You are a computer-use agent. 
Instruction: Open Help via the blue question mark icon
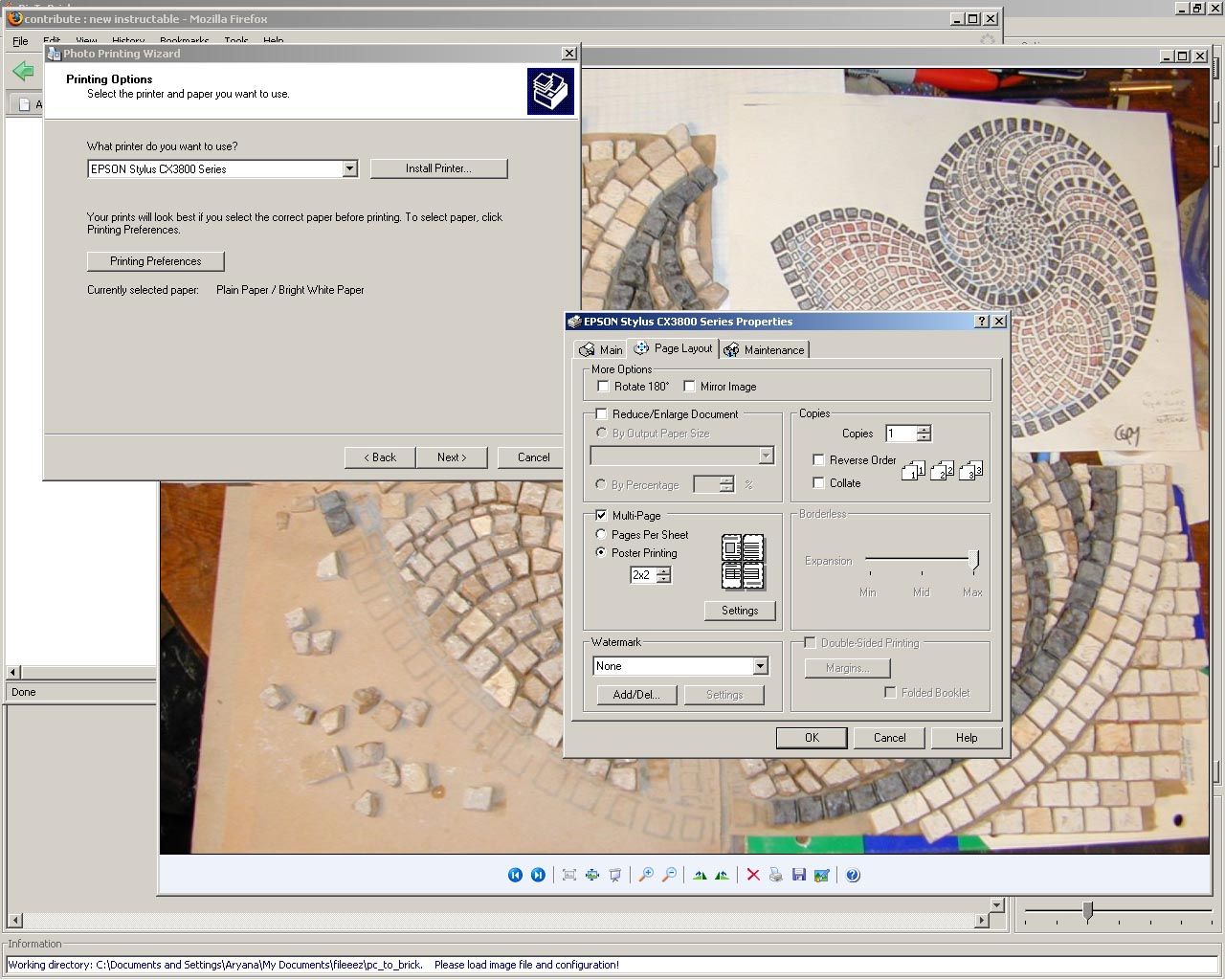tap(852, 874)
